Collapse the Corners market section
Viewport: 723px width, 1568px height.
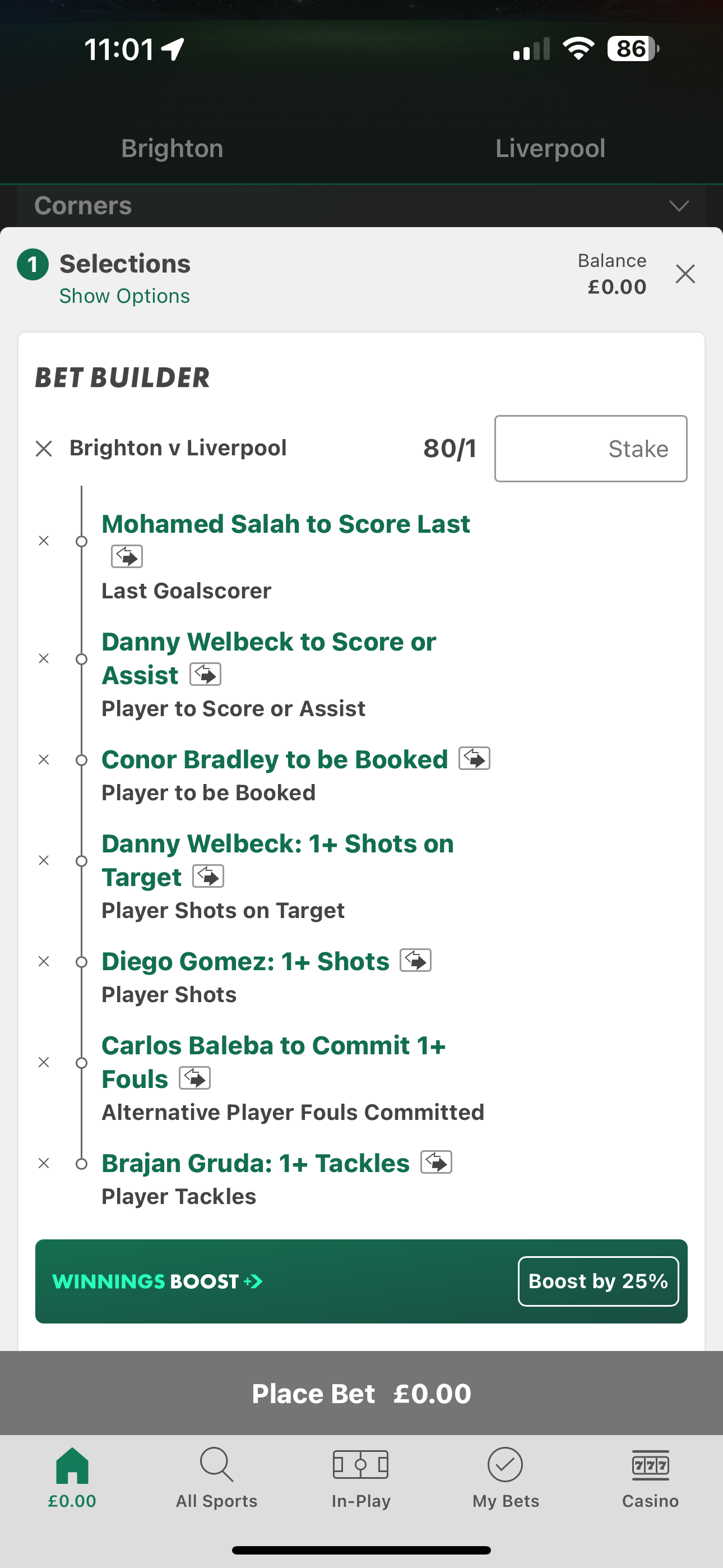pos(680,206)
